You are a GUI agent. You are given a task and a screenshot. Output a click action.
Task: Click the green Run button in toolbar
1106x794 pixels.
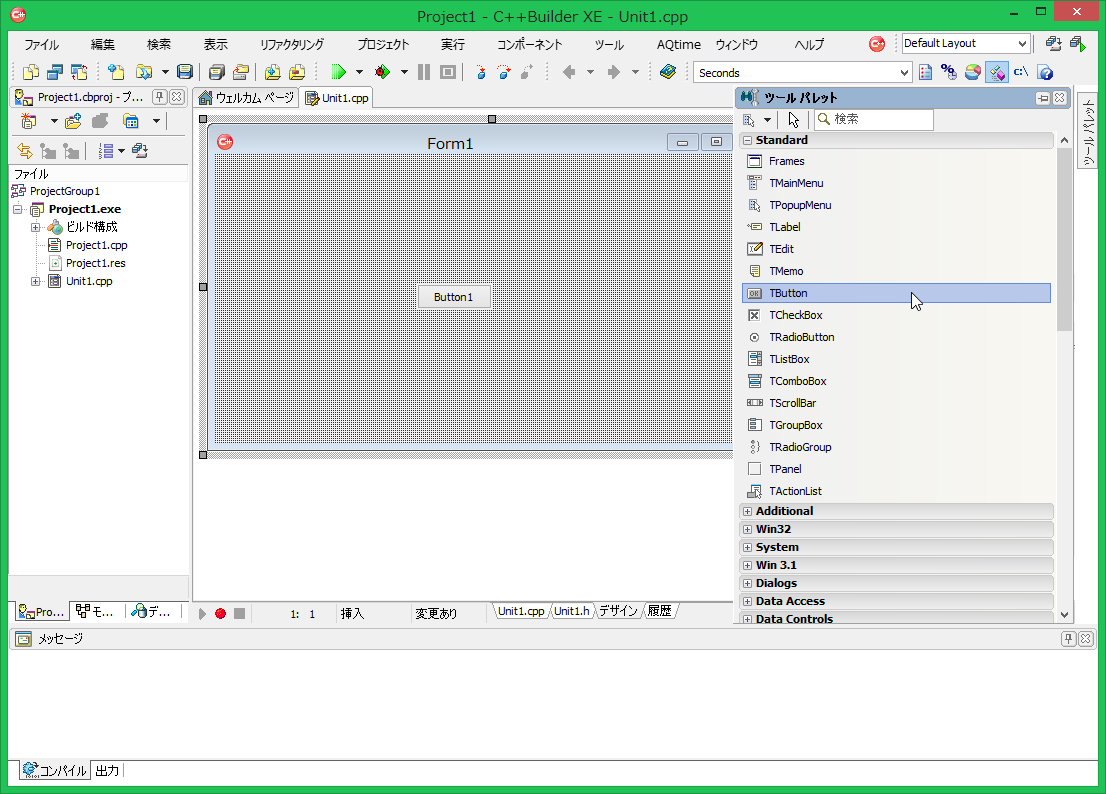point(338,72)
